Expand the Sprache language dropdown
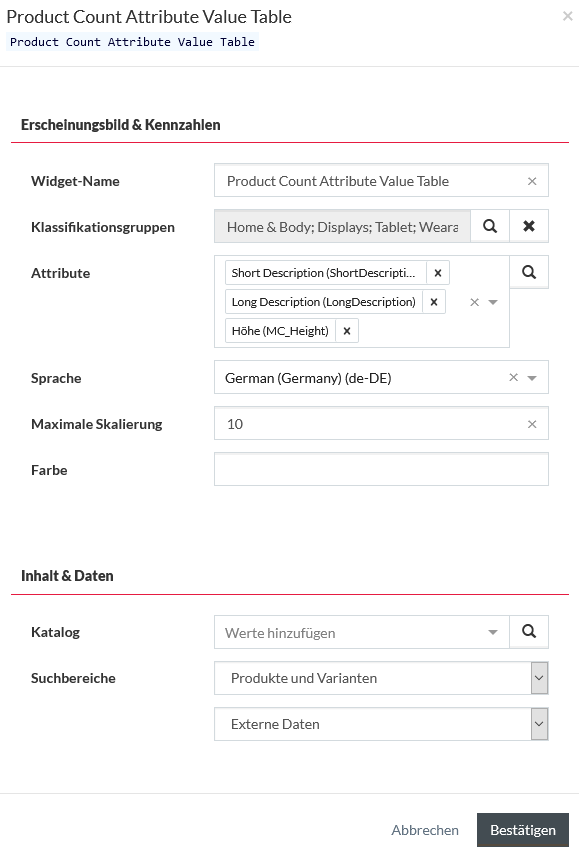Viewport: 579px width, 851px height. [x=532, y=378]
